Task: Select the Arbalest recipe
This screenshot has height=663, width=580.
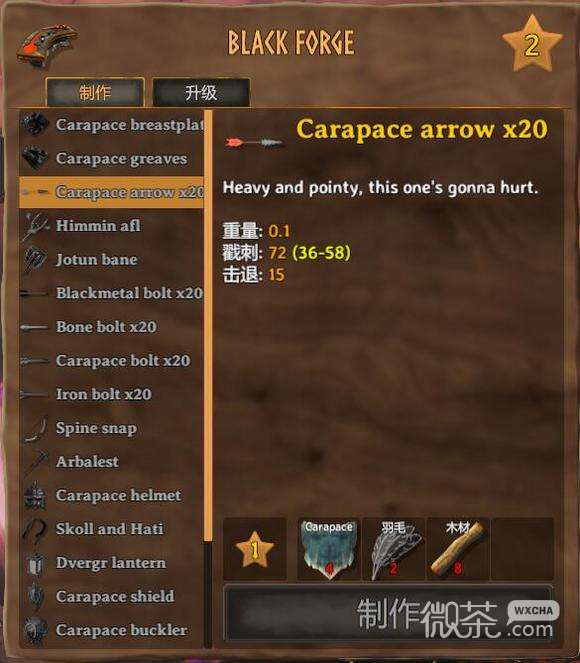Action: point(111,462)
